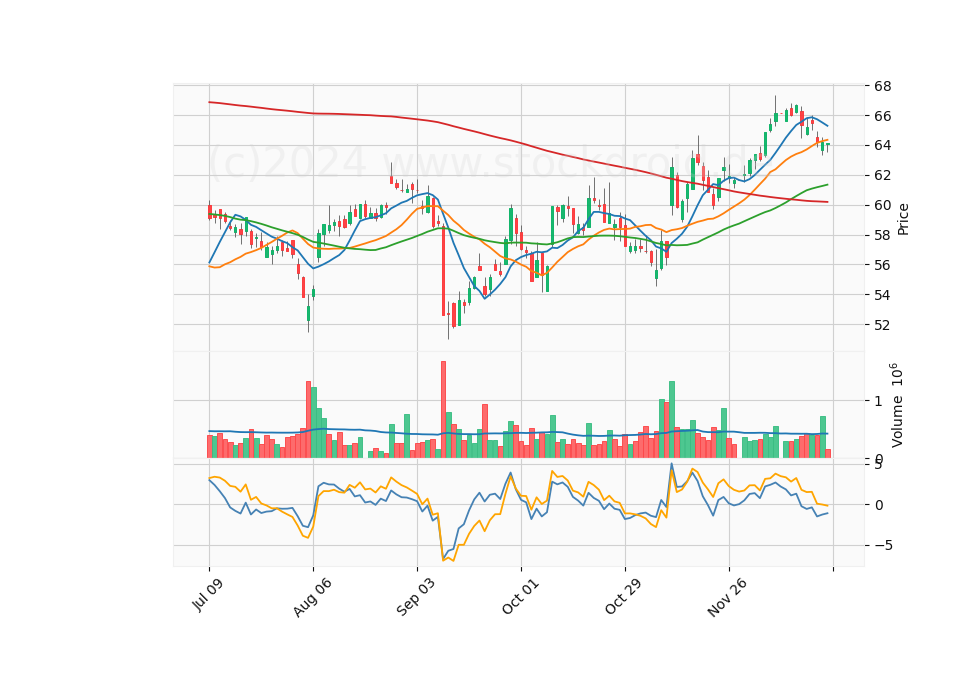
Task: Click the 'Volume 10^6' axis title
Action: [x=897, y=405]
